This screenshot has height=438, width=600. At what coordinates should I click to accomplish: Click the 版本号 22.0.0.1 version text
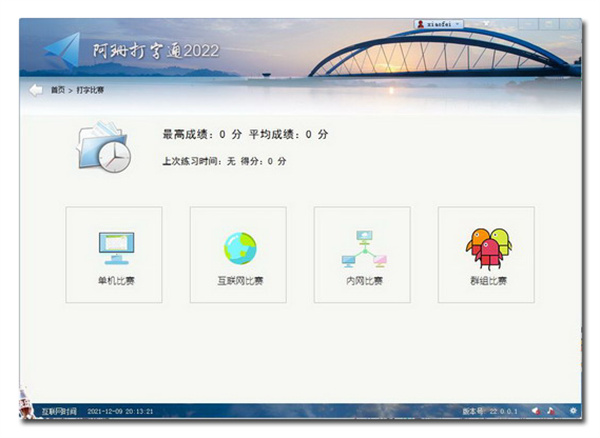coord(490,411)
